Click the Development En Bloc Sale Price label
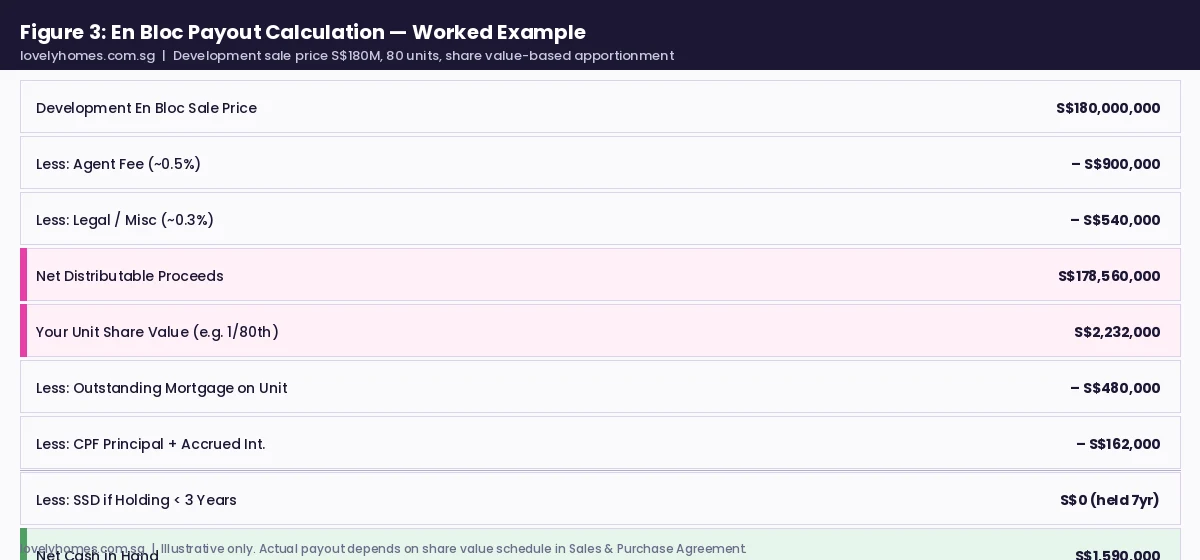The image size is (1200, 560). (146, 108)
